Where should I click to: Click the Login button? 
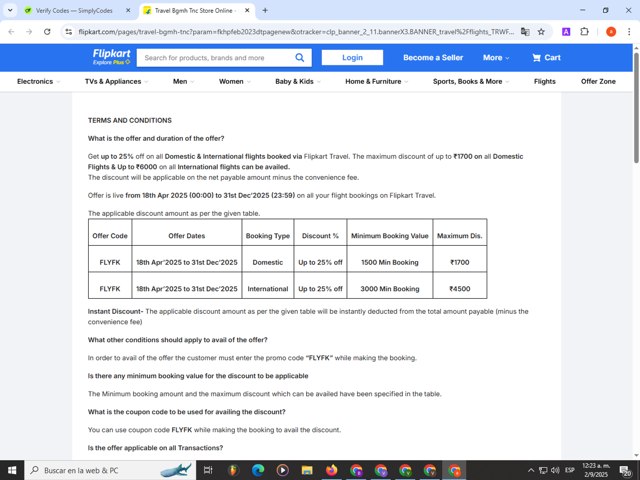tap(352, 58)
